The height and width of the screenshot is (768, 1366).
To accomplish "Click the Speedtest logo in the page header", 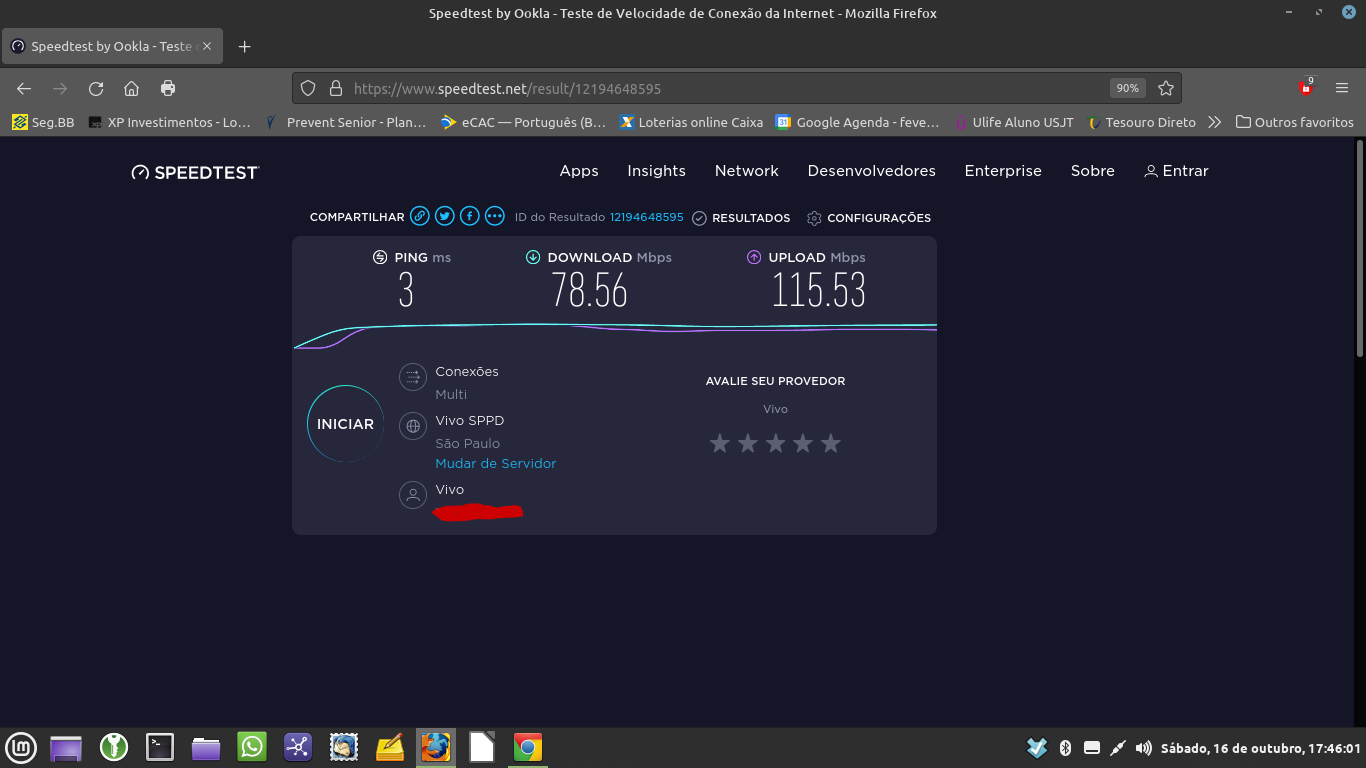I will (x=195, y=172).
